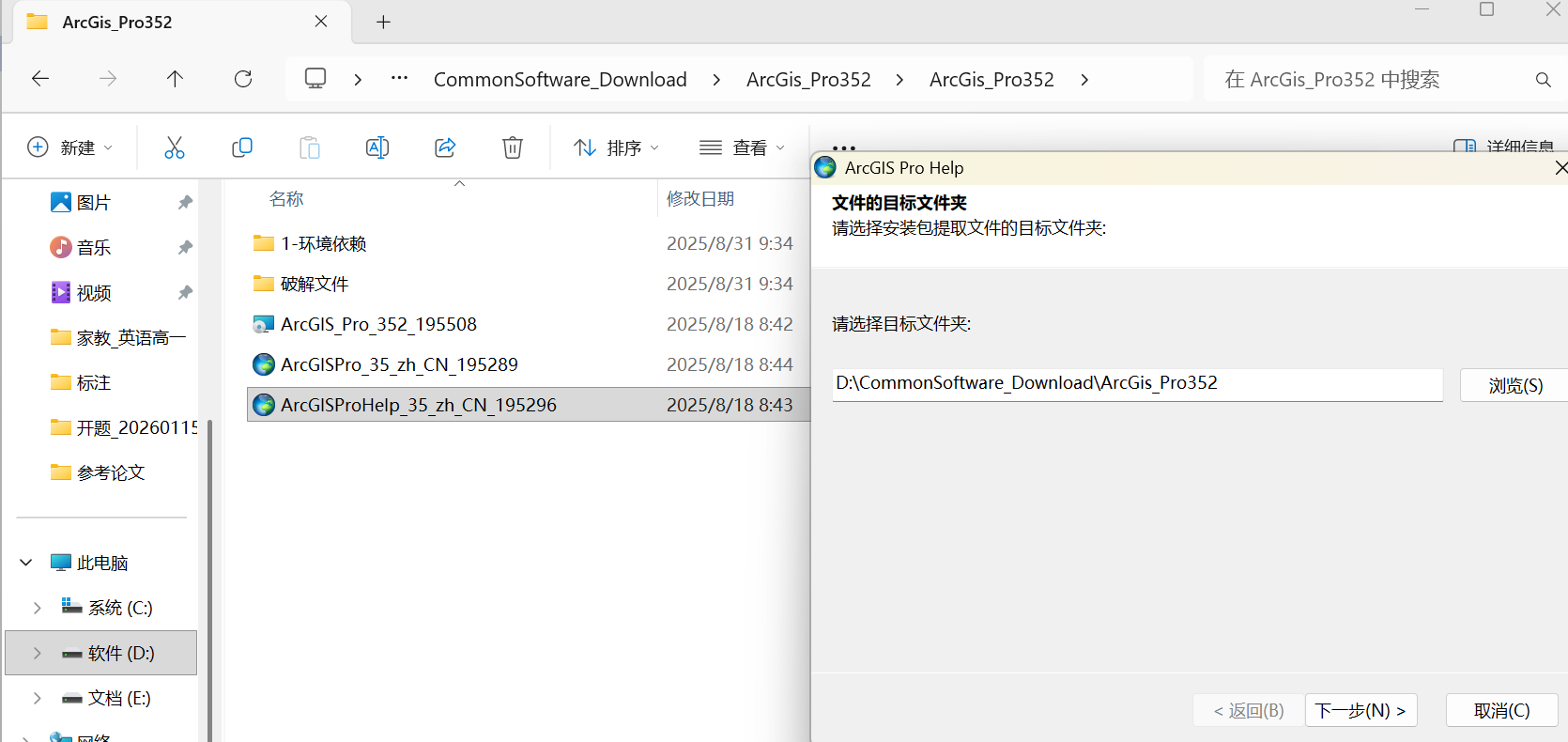Screen dimensions: 1568x742
Task: Click the Back arrow in Explorer
Action: click(x=40, y=79)
